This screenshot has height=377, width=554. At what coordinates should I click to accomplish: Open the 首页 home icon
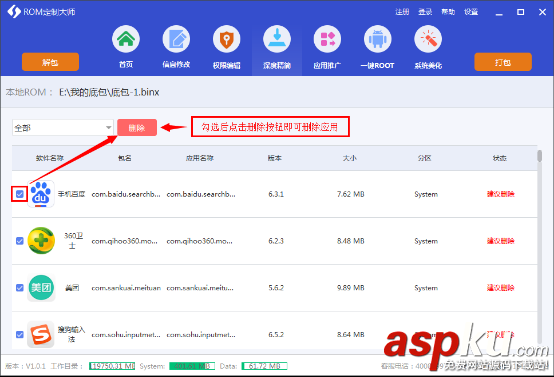pyautogui.click(x=126, y=39)
